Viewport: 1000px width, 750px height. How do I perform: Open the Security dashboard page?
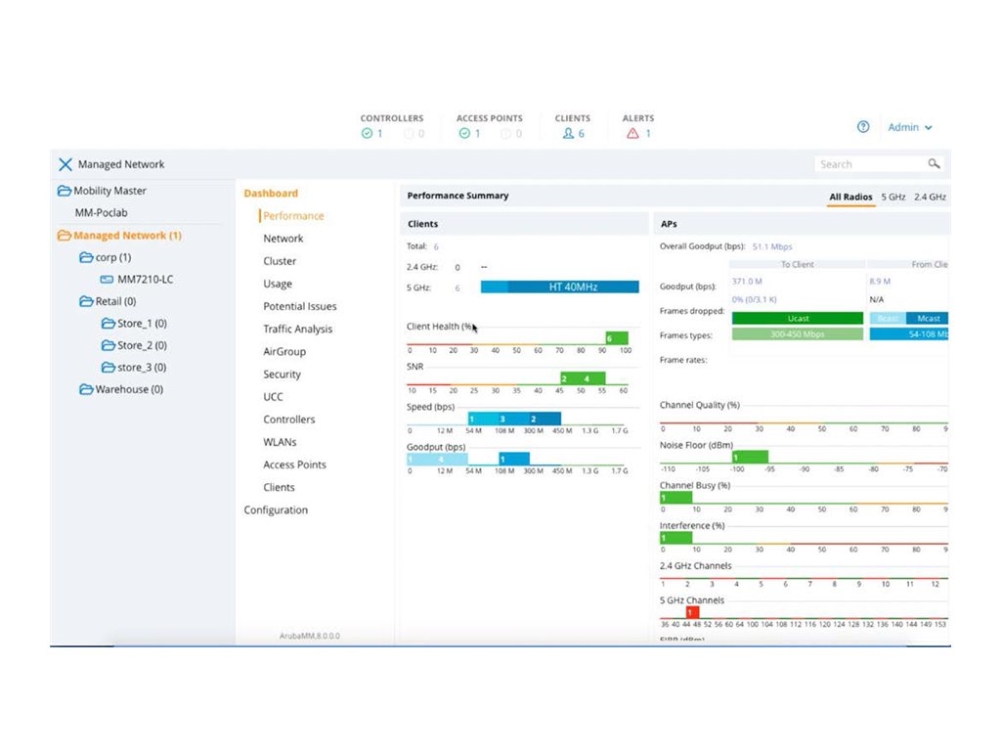tap(281, 374)
